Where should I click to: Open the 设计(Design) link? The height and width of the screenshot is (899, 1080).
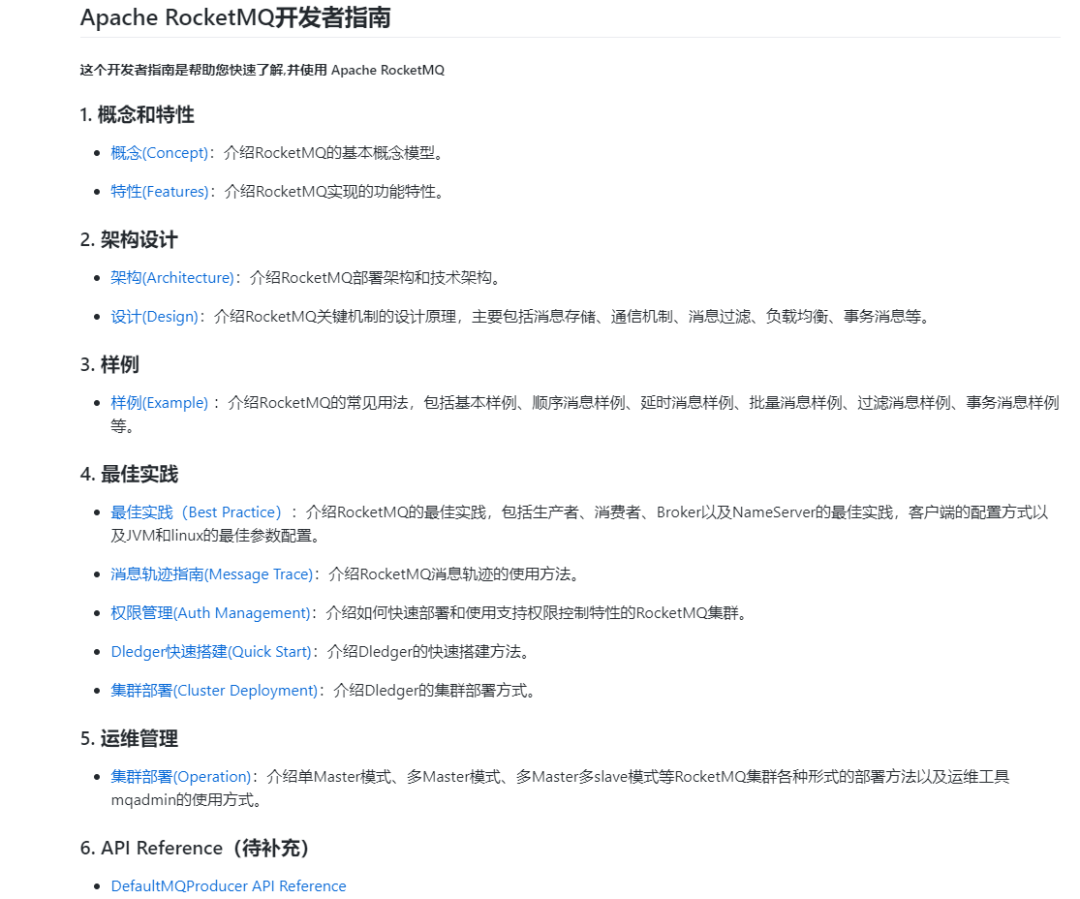click(x=154, y=317)
